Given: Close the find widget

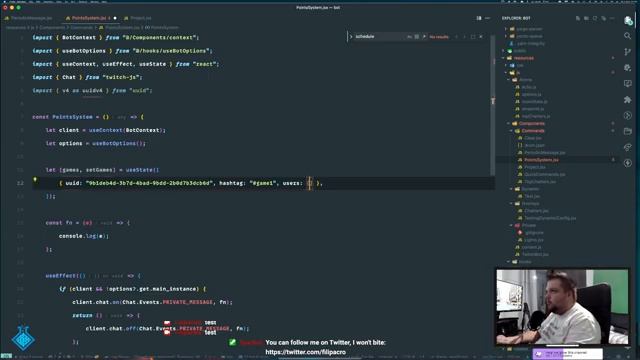Looking at the screenshot, I should coord(481,37).
